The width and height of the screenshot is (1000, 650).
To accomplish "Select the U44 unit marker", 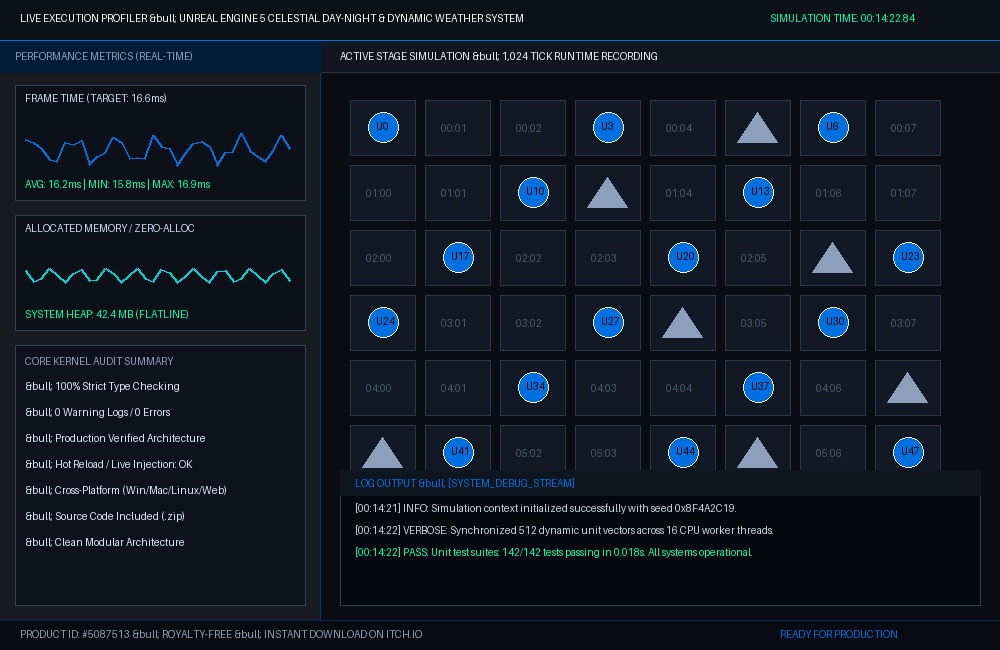I will 684,453.
